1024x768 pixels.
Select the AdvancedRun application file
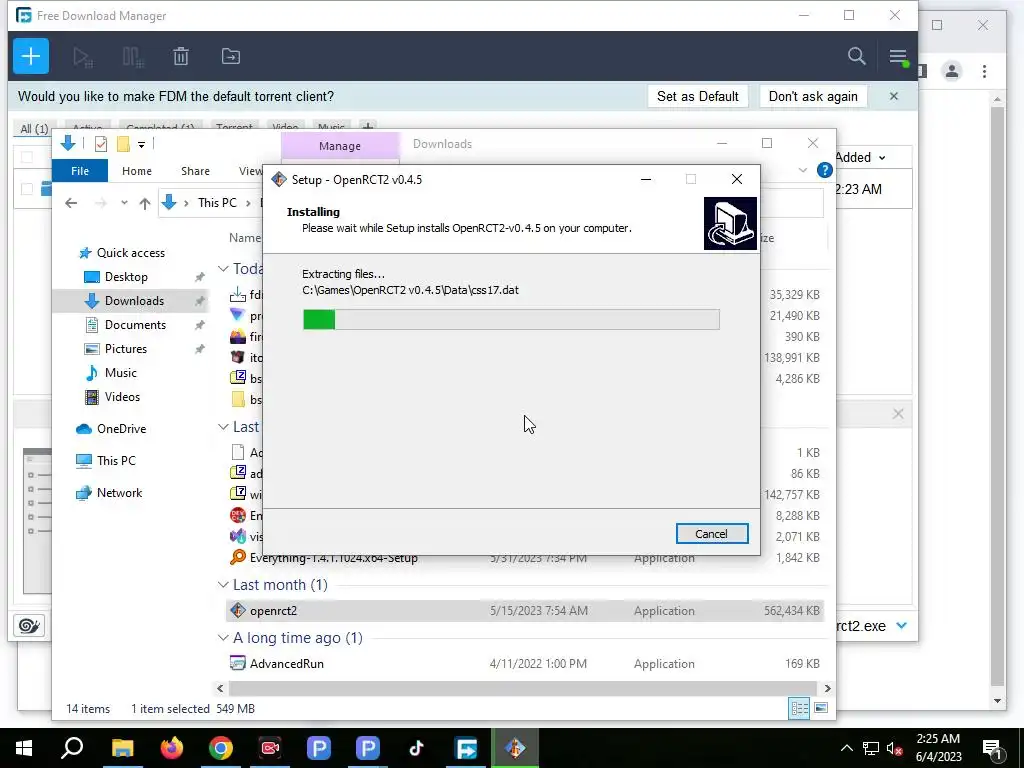click(x=524, y=664)
